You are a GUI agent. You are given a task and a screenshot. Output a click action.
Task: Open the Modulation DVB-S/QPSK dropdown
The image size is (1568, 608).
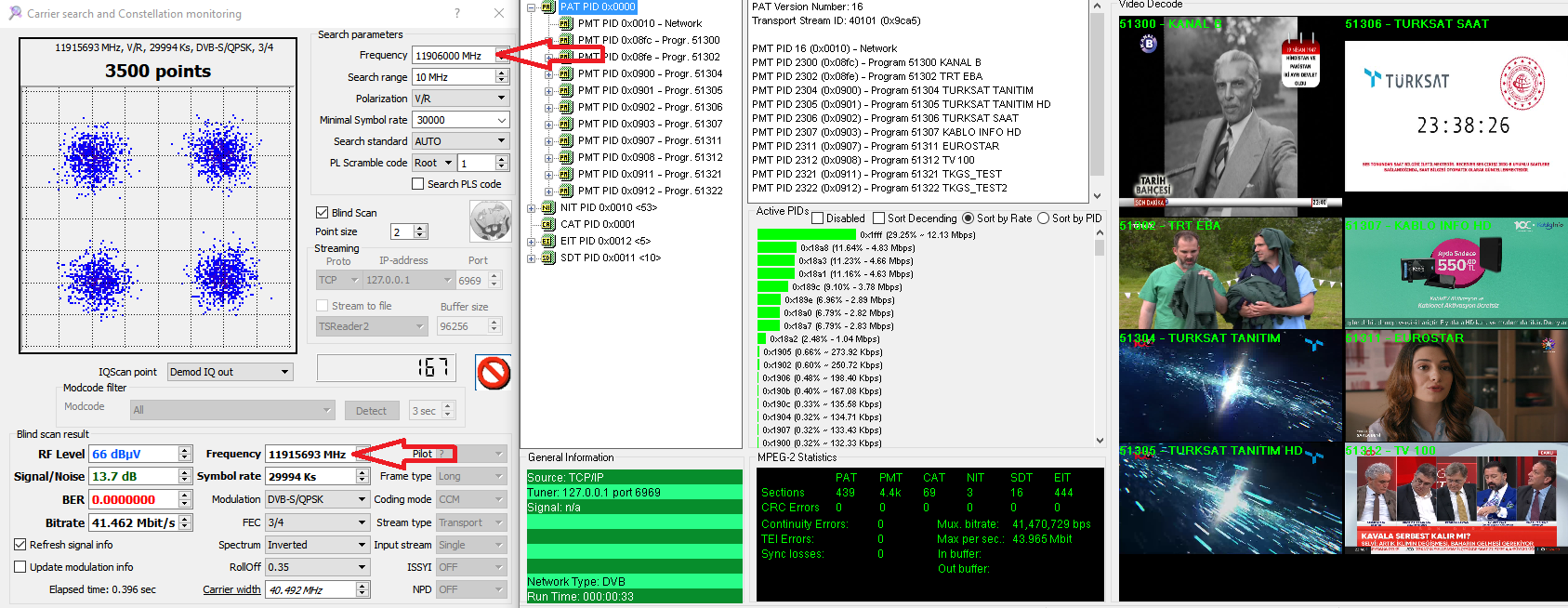pyautogui.click(x=318, y=499)
